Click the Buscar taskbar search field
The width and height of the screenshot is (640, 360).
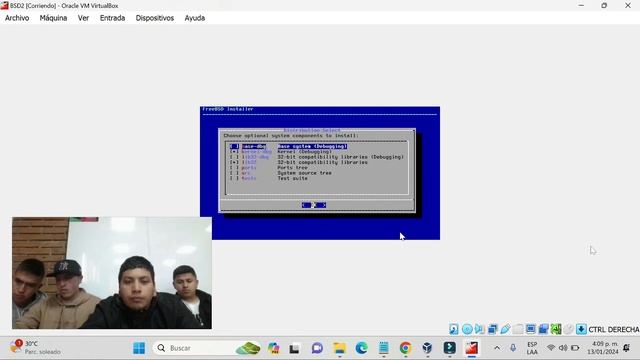206,348
